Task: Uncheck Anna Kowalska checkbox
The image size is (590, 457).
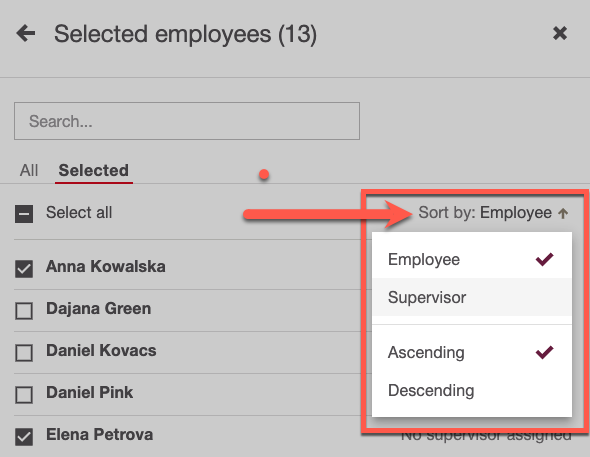Action: click(24, 269)
